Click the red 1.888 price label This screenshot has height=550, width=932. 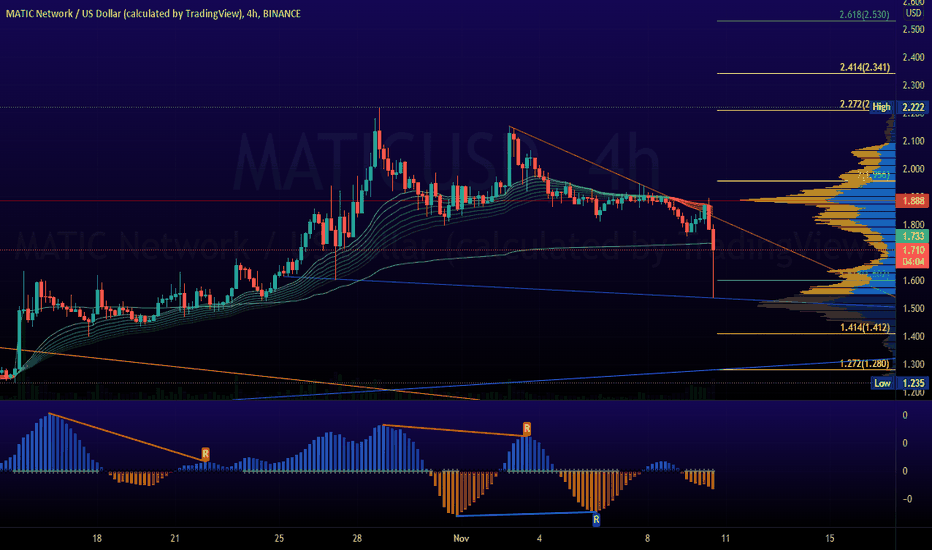point(913,201)
